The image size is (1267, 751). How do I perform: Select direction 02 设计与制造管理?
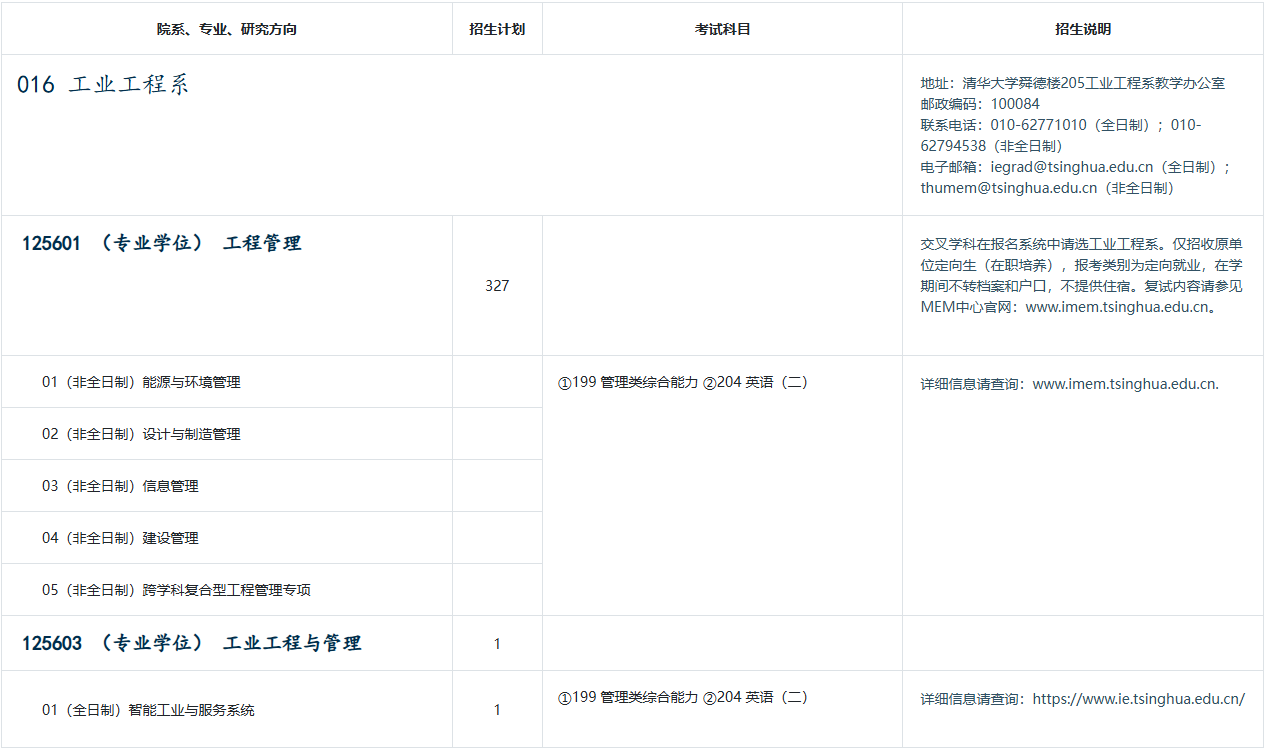click(141, 434)
